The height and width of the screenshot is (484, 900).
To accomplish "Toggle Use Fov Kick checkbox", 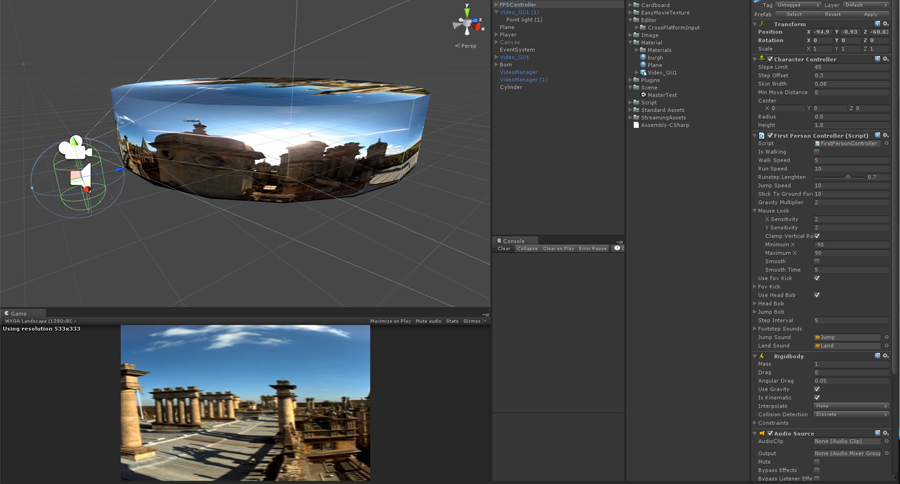I will click(817, 278).
